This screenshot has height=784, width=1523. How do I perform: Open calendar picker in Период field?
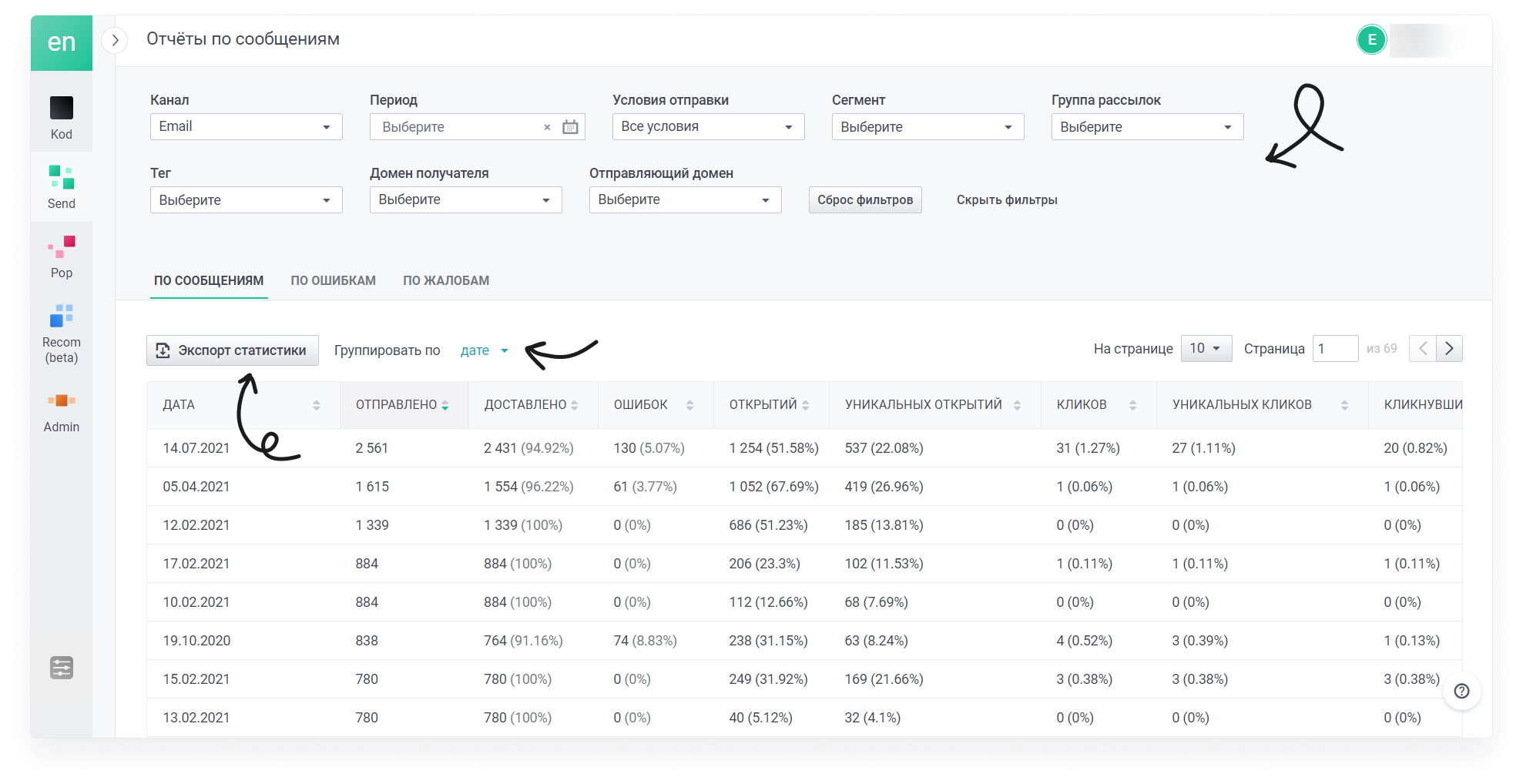click(x=570, y=127)
